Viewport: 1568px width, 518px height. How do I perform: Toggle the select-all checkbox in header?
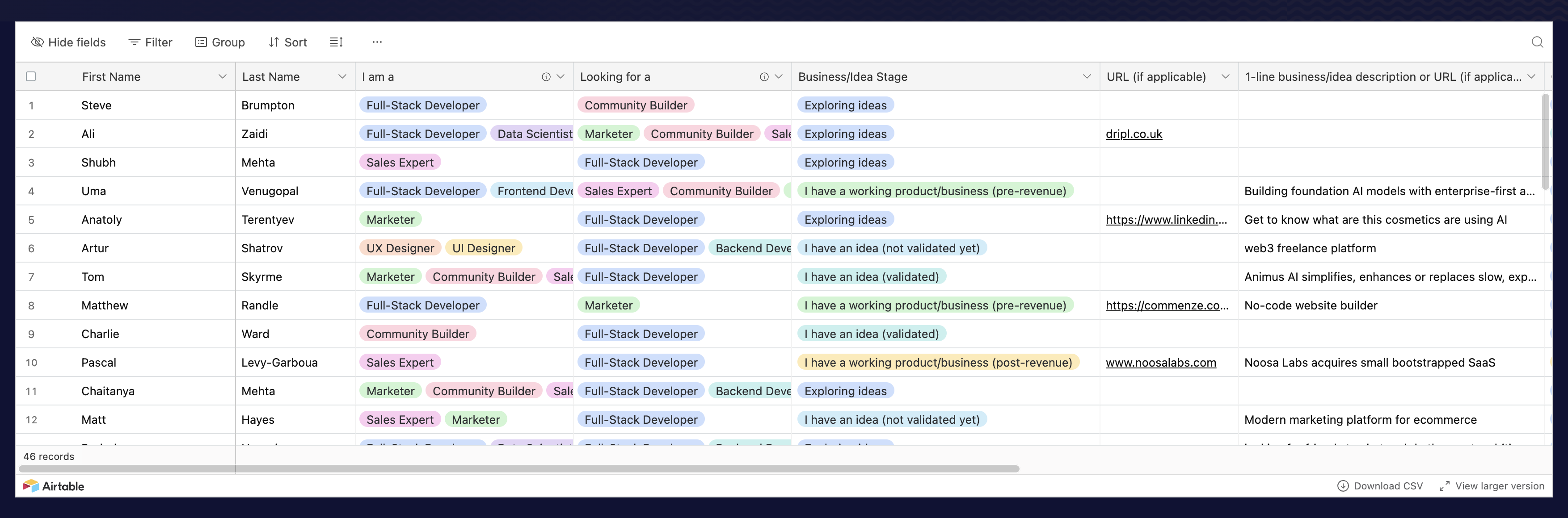31,77
